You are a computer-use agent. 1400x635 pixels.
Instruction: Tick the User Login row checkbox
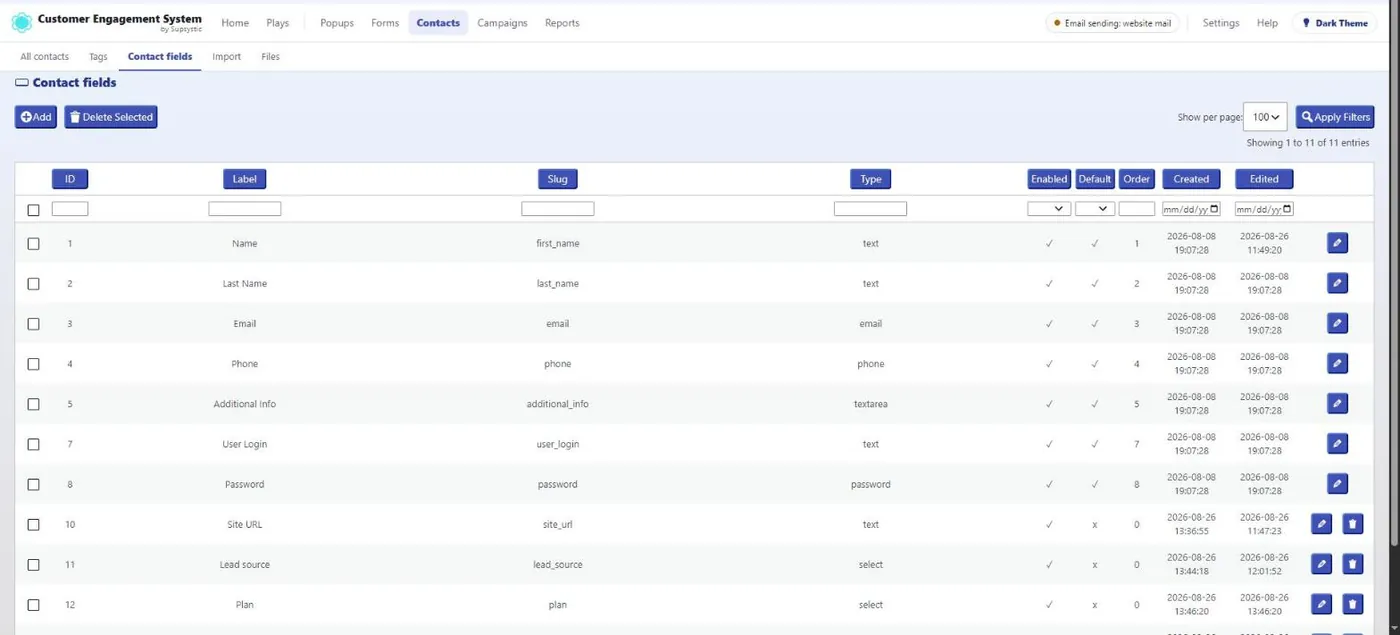click(33, 444)
